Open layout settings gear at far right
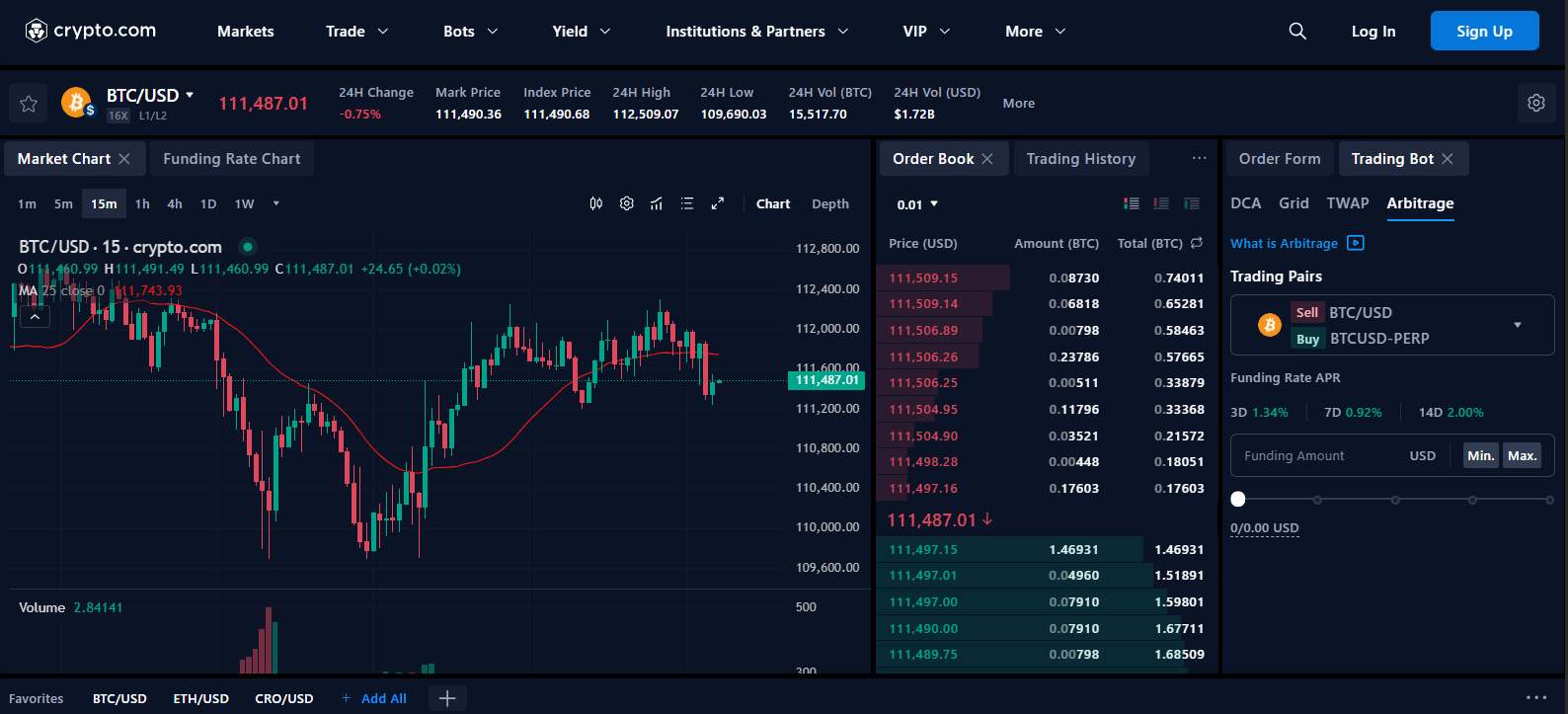Image resolution: width=1568 pixels, height=714 pixels. (1535, 103)
